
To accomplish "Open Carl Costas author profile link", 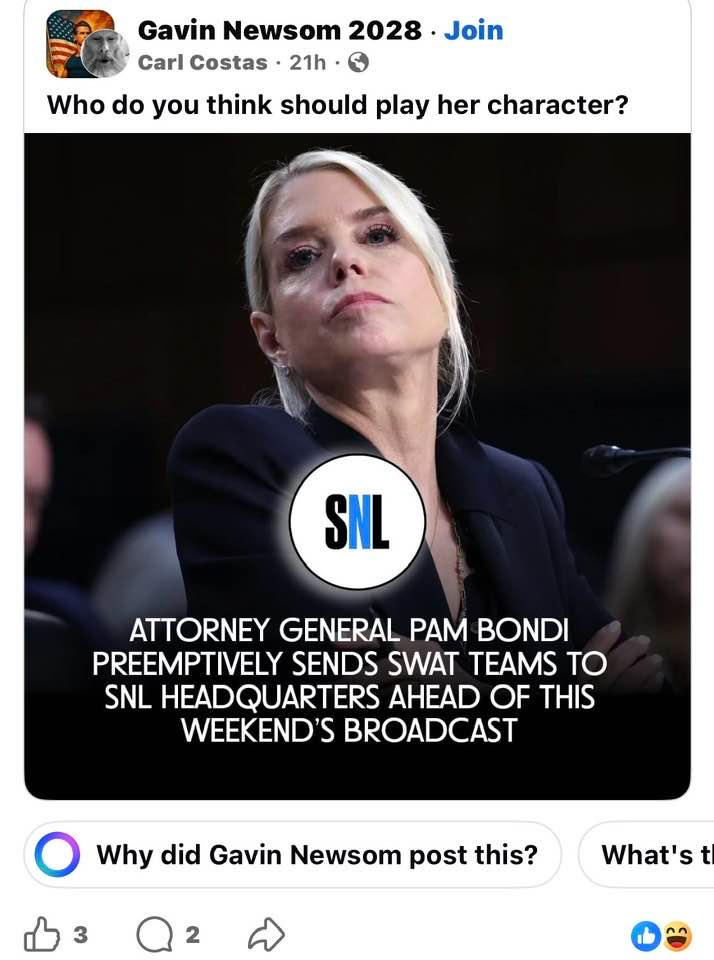I will tap(203, 62).
